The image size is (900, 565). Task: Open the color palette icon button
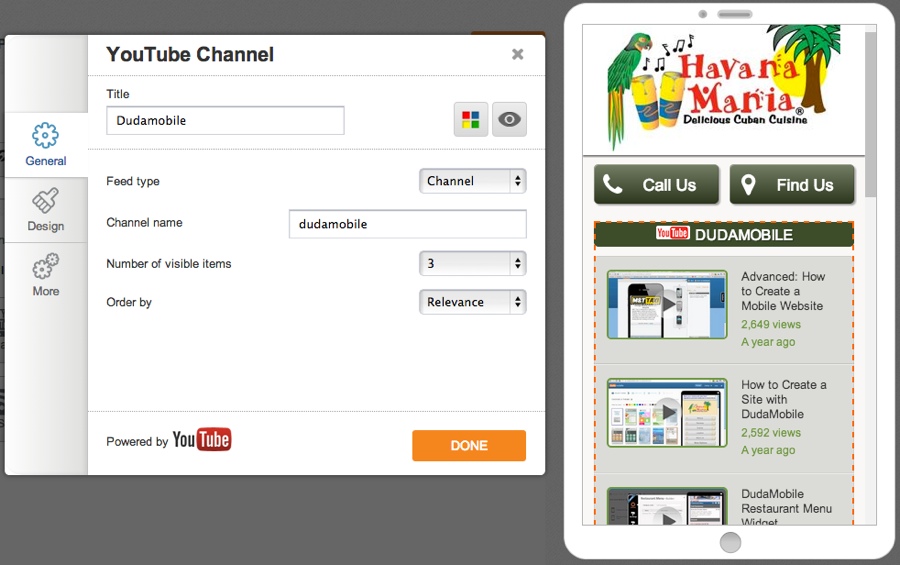click(471, 119)
